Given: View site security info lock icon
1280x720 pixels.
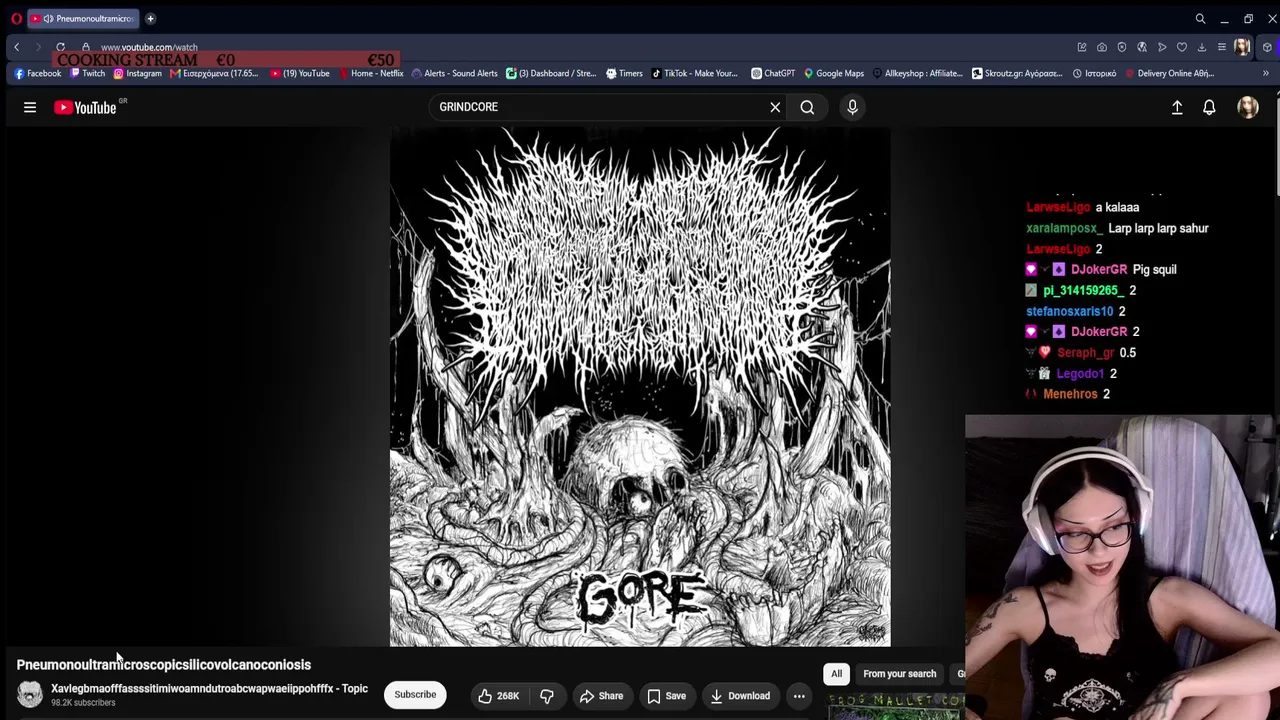Looking at the screenshot, I should click(86, 47).
